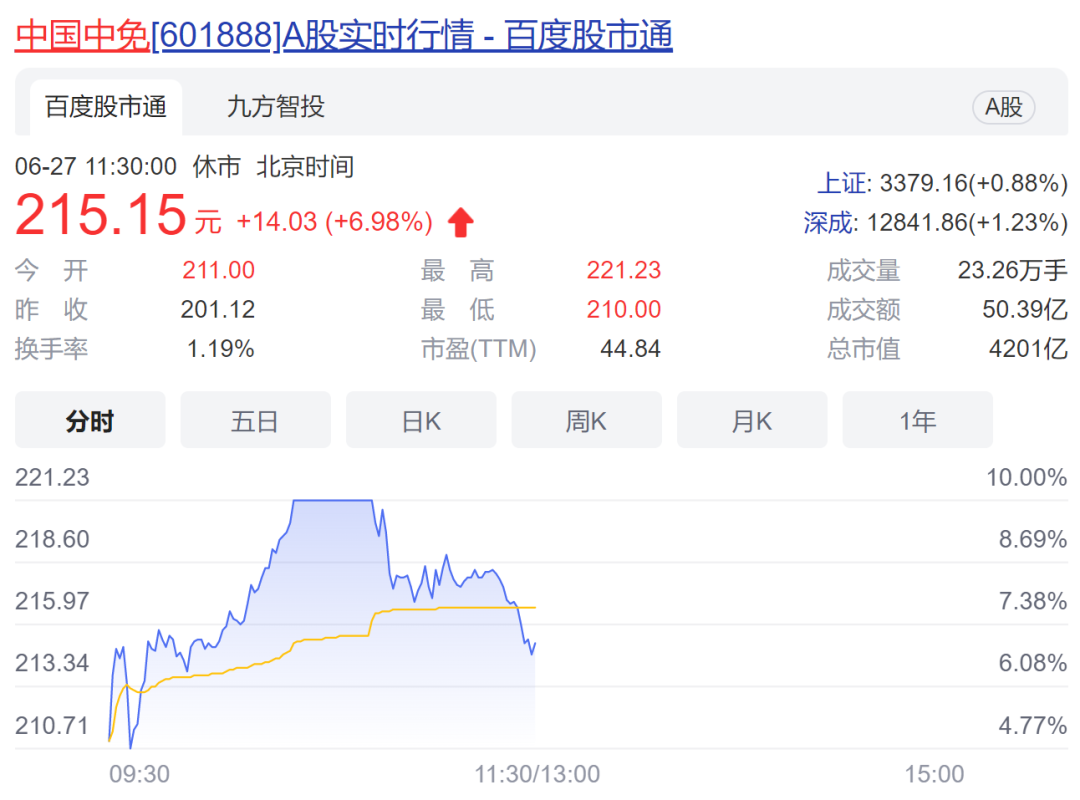Switch to the 百度股市通 tab

pyautogui.click(x=106, y=107)
